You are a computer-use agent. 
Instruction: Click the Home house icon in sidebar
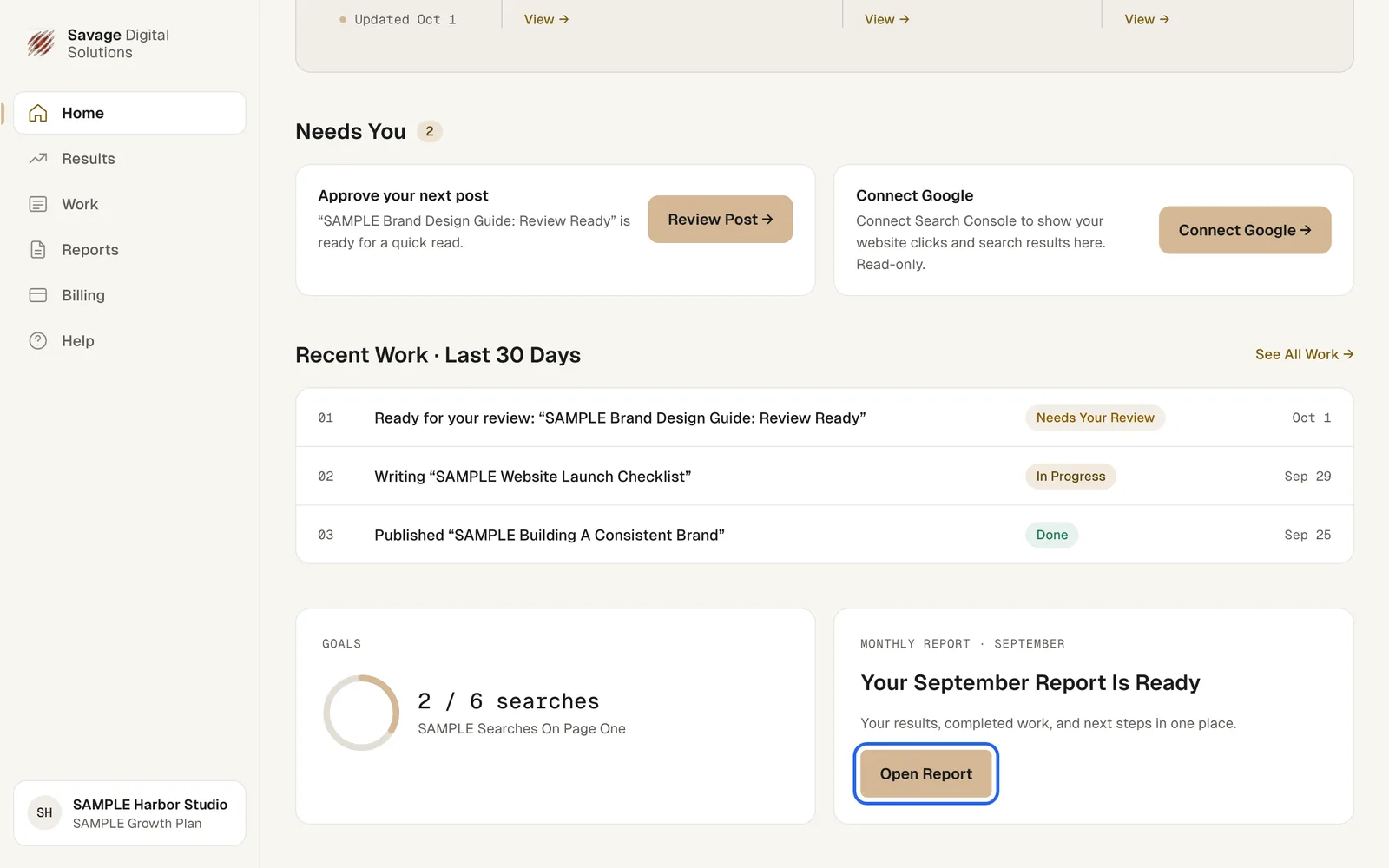tap(38, 113)
